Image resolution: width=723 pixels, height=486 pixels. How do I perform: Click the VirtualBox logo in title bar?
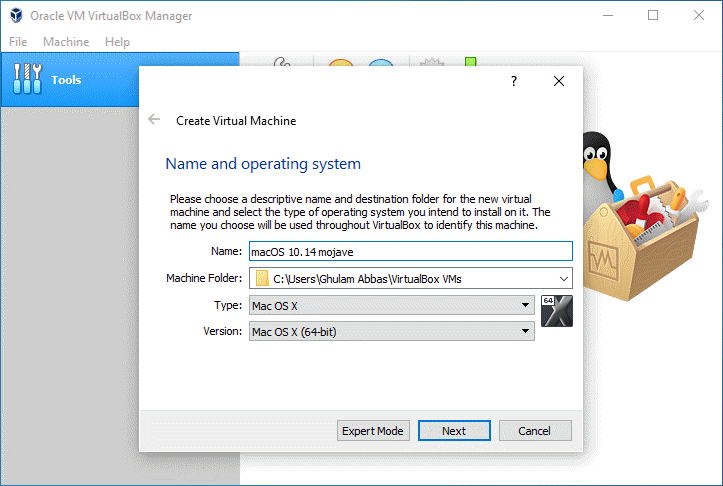coord(17,15)
